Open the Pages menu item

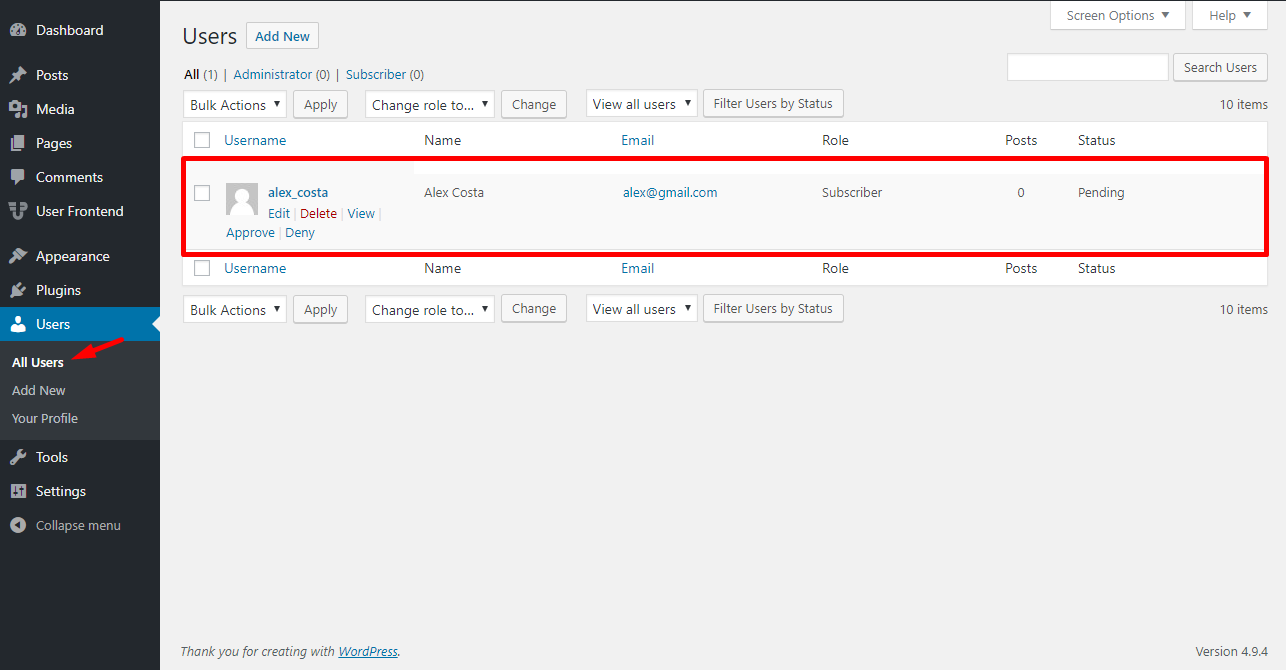80,143
